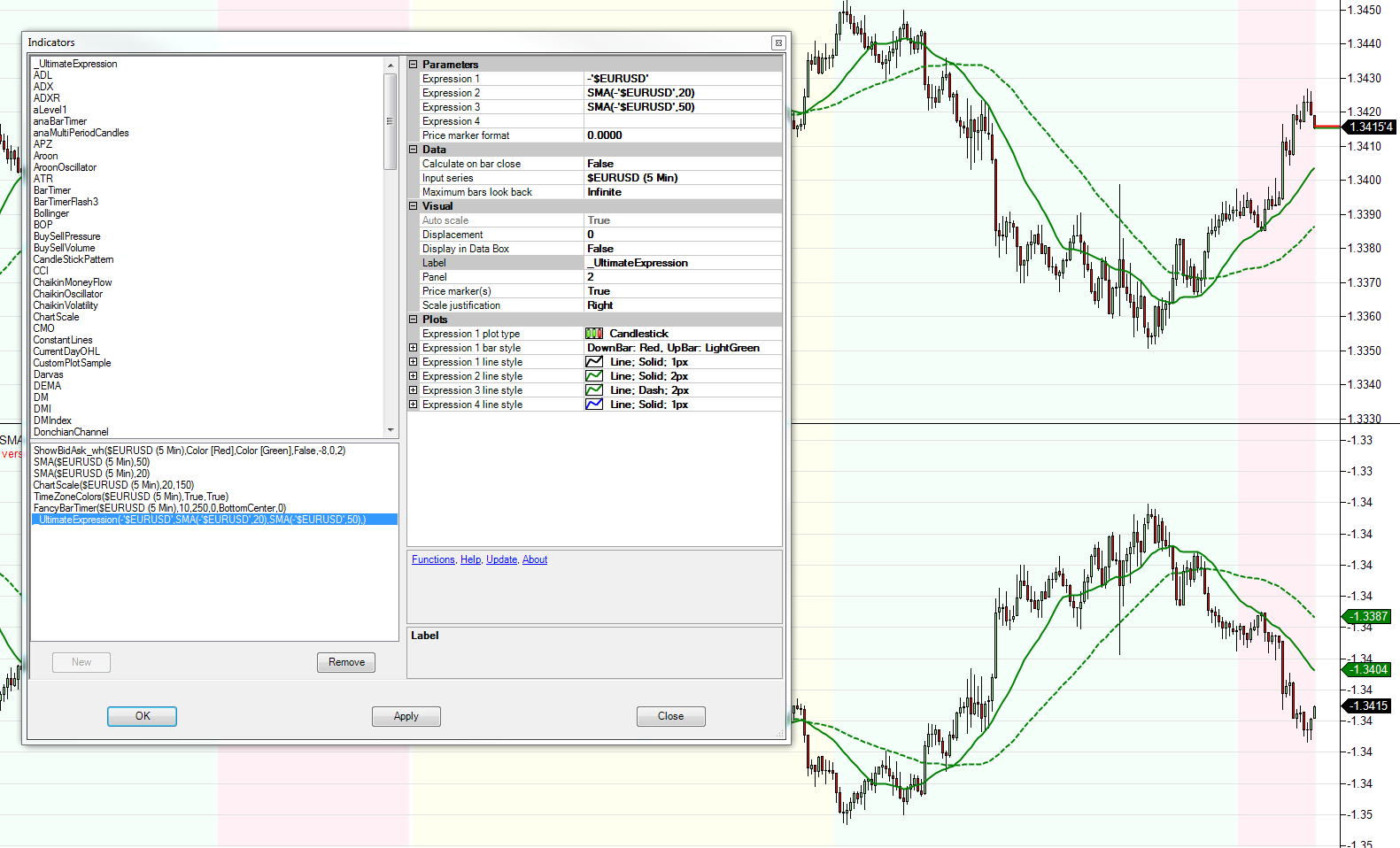Expand Expression 2 line style
Image resolution: width=1400 pixels, height=848 pixels.
(413, 376)
